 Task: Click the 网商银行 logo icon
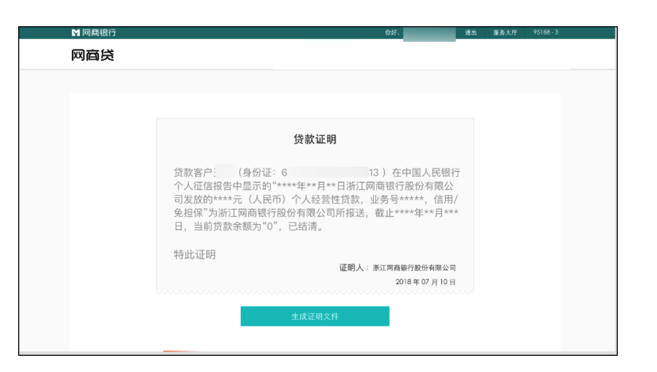pos(75,33)
